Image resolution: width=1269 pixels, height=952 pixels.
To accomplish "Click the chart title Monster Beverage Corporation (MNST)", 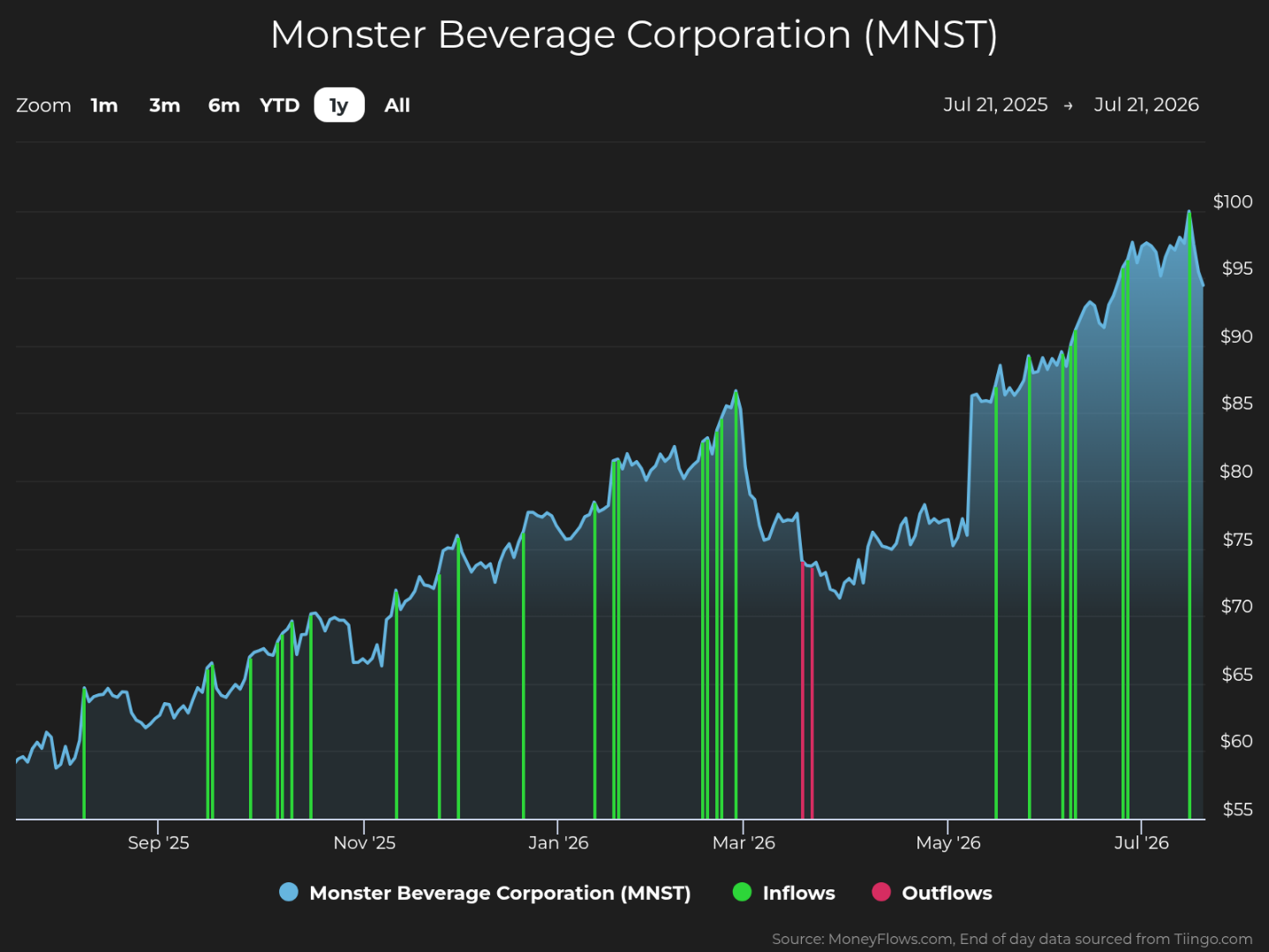I will 634,35.
